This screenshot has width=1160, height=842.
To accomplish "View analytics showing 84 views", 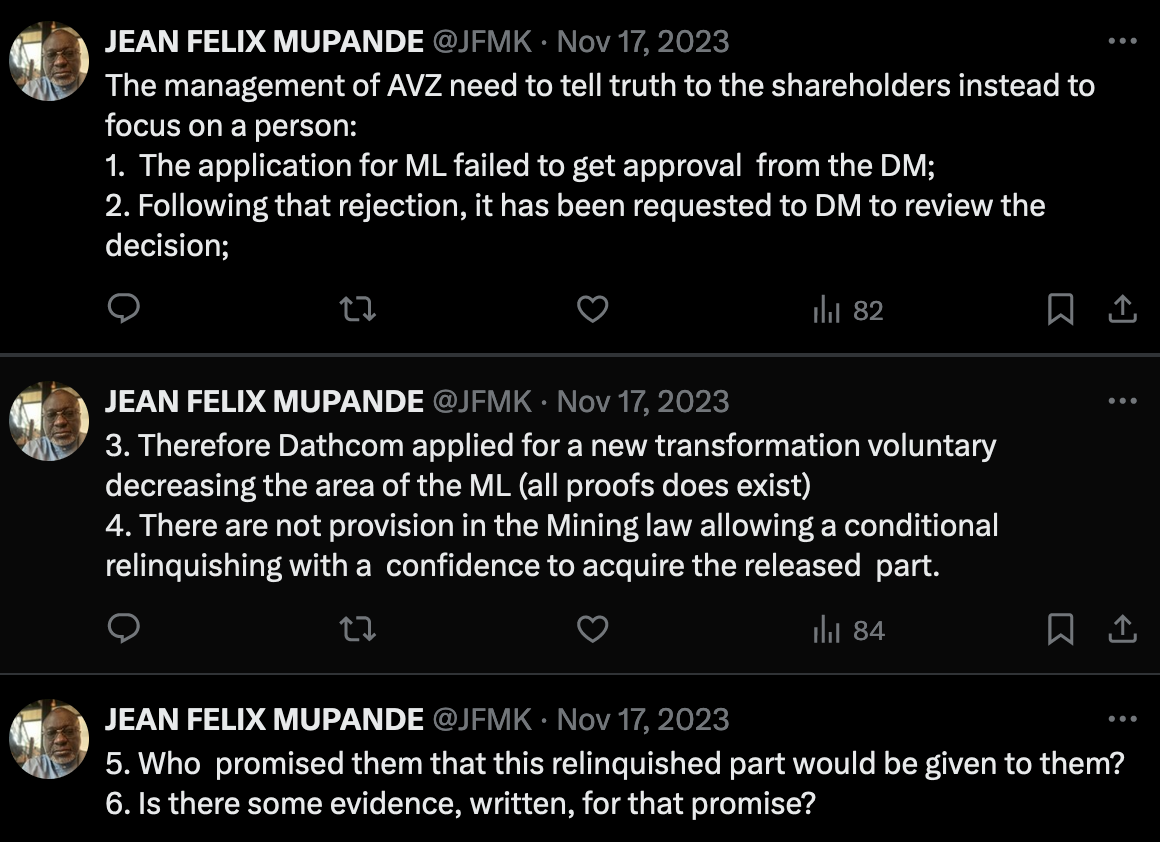I will coord(848,630).
